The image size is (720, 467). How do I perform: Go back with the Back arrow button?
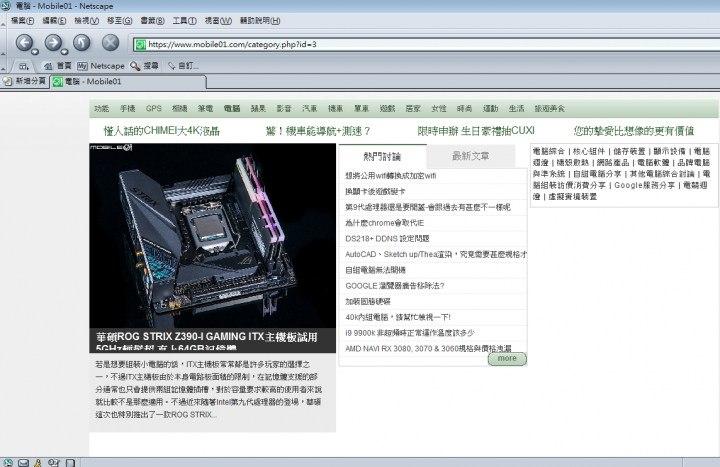coord(24,43)
